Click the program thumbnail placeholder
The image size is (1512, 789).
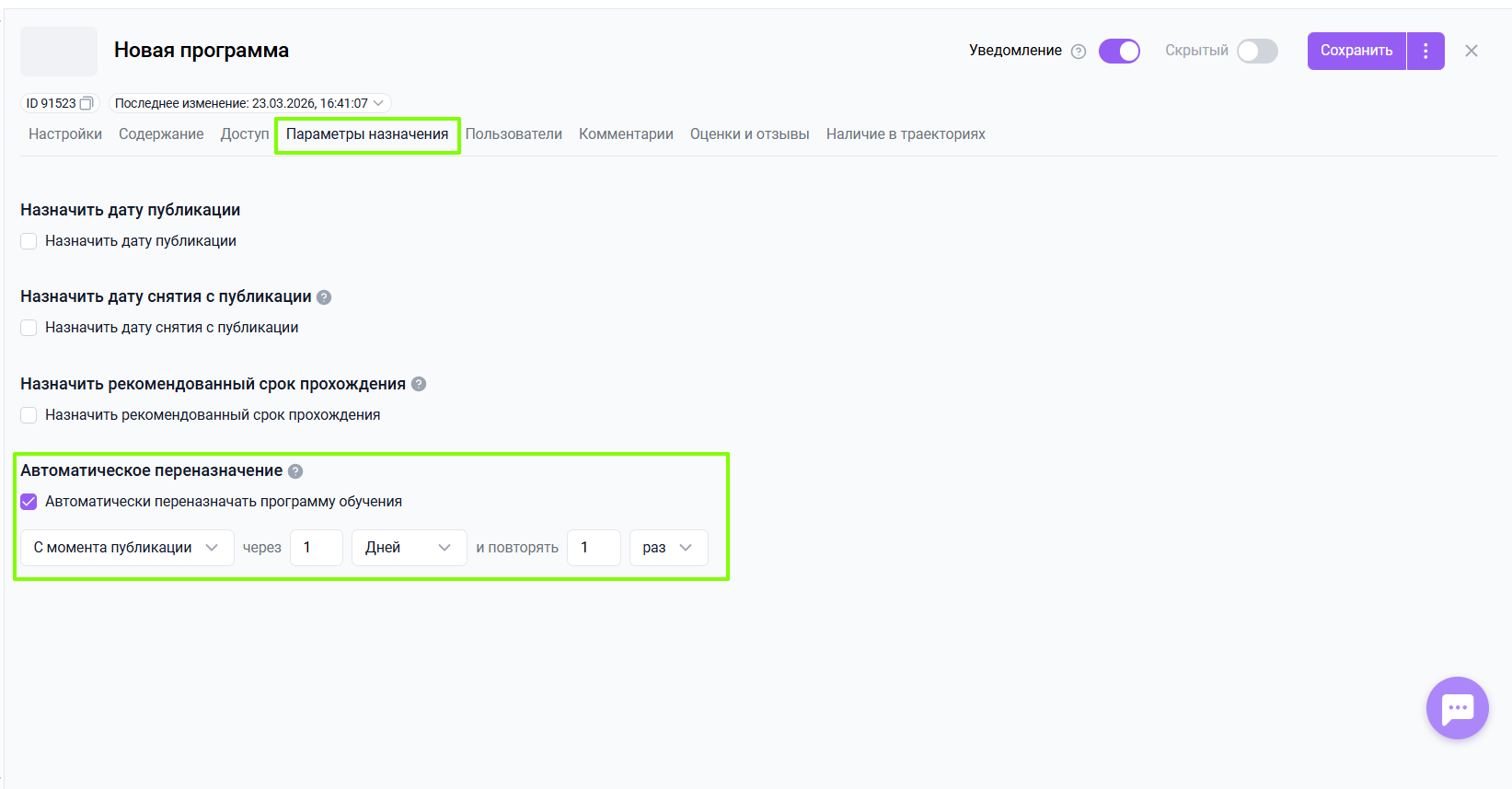click(59, 52)
